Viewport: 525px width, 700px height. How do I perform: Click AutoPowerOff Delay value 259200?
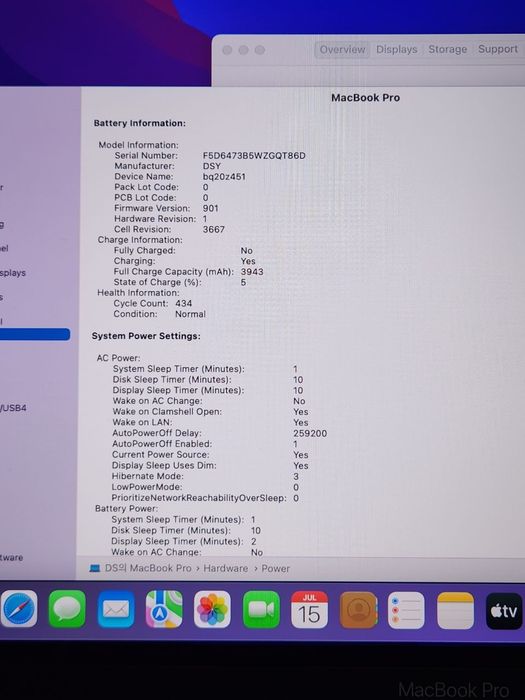coord(310,433)
